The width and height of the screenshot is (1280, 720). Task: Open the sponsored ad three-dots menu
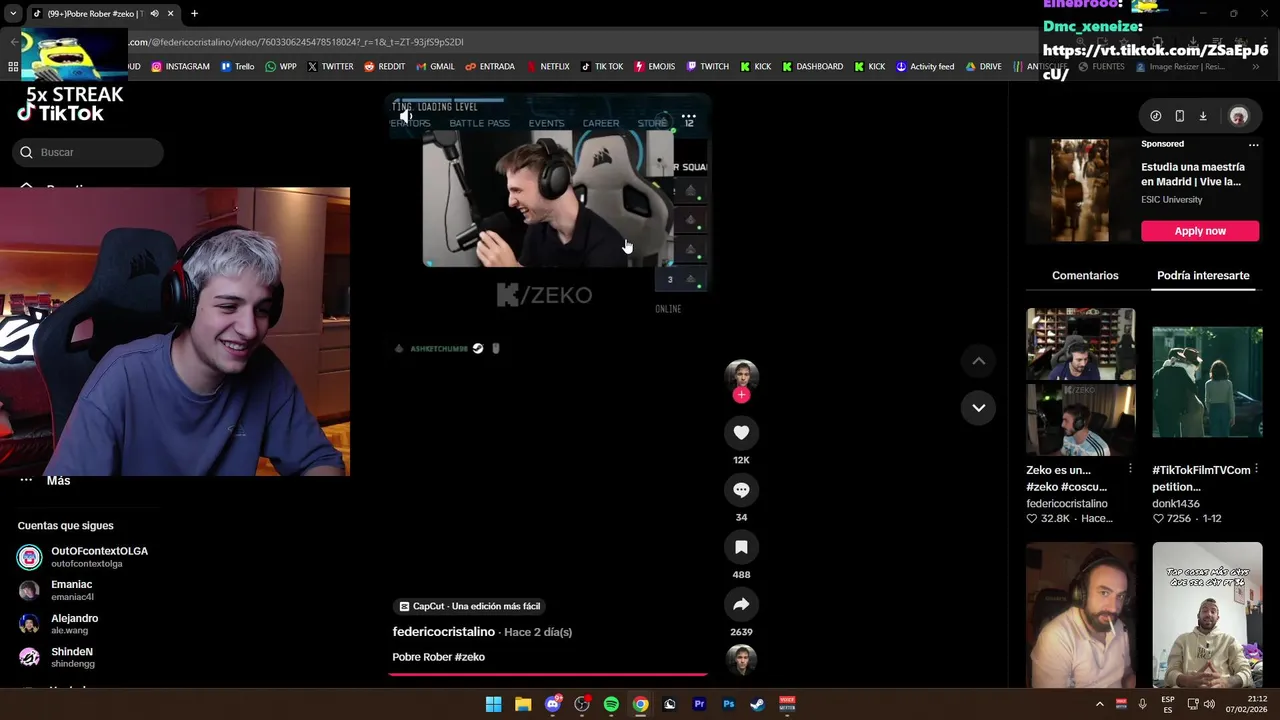tap(1253, 144)
